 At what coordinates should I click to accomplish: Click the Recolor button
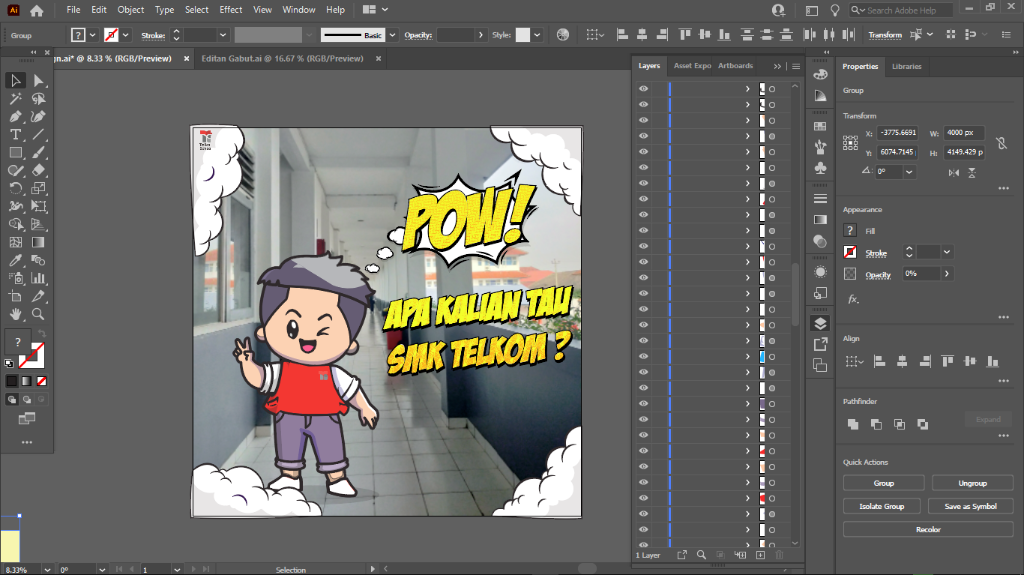(x=928, y=529)
